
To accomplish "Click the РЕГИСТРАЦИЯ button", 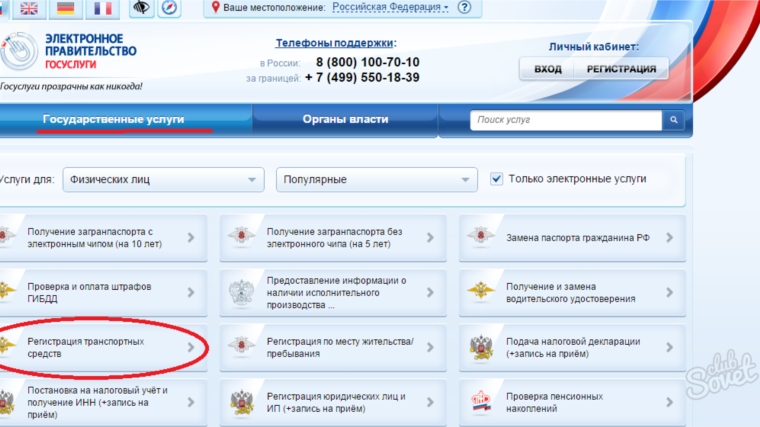I will 621,69.
